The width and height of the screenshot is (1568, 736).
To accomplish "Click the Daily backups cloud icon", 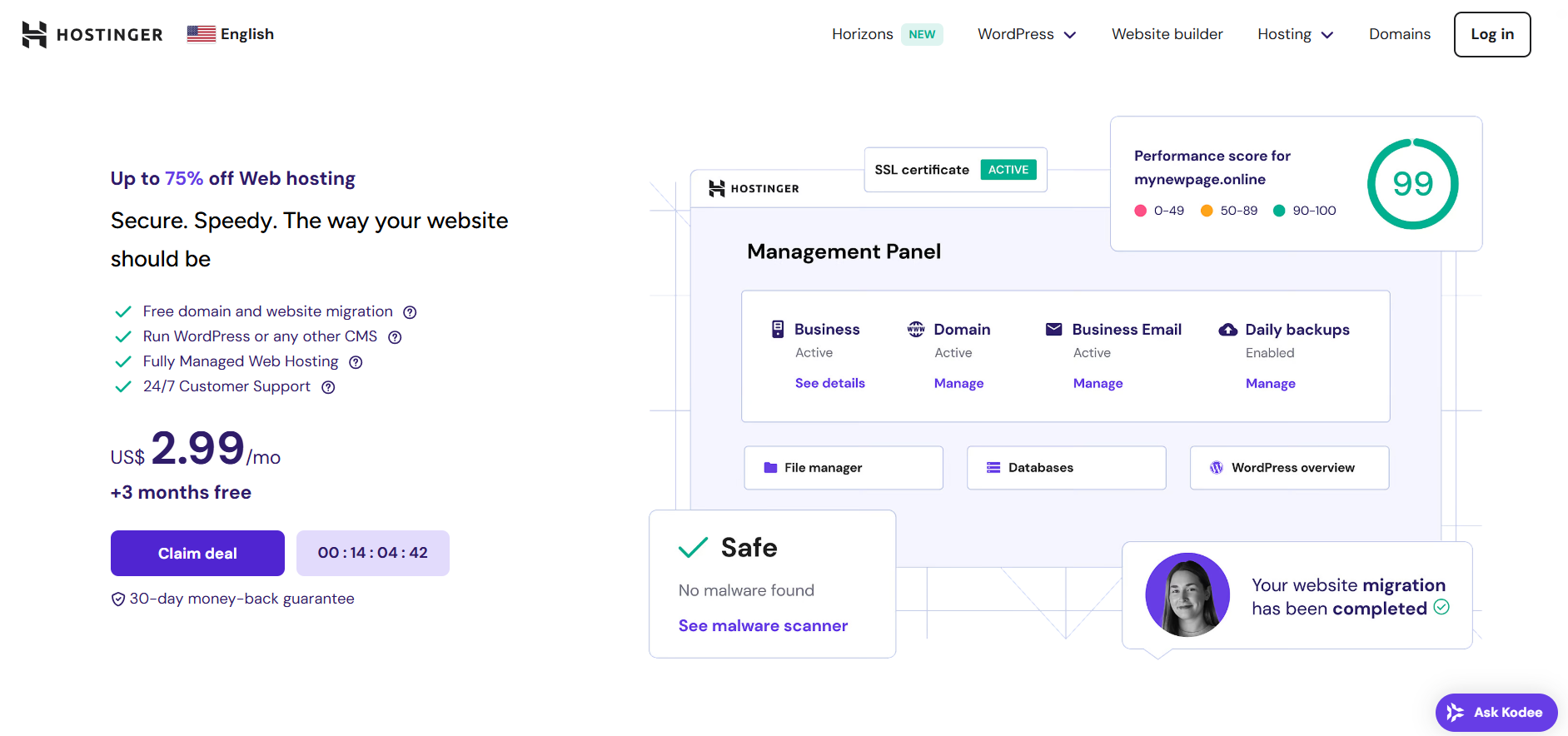I will point(1227,330).
